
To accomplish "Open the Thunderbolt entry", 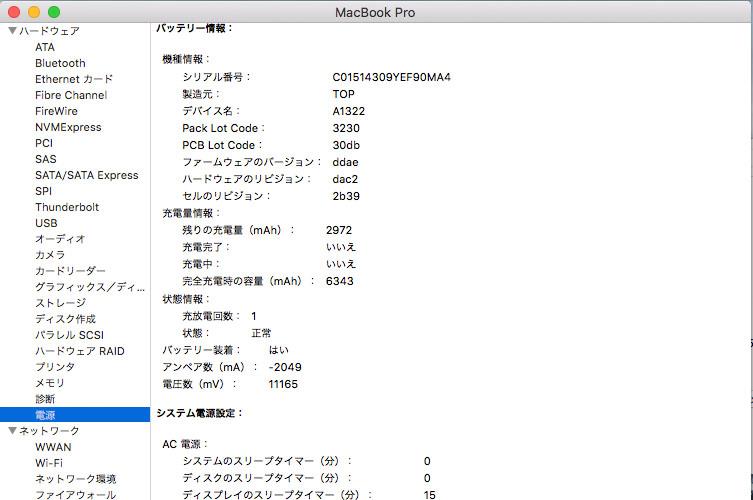I will (x=67, y=207).
